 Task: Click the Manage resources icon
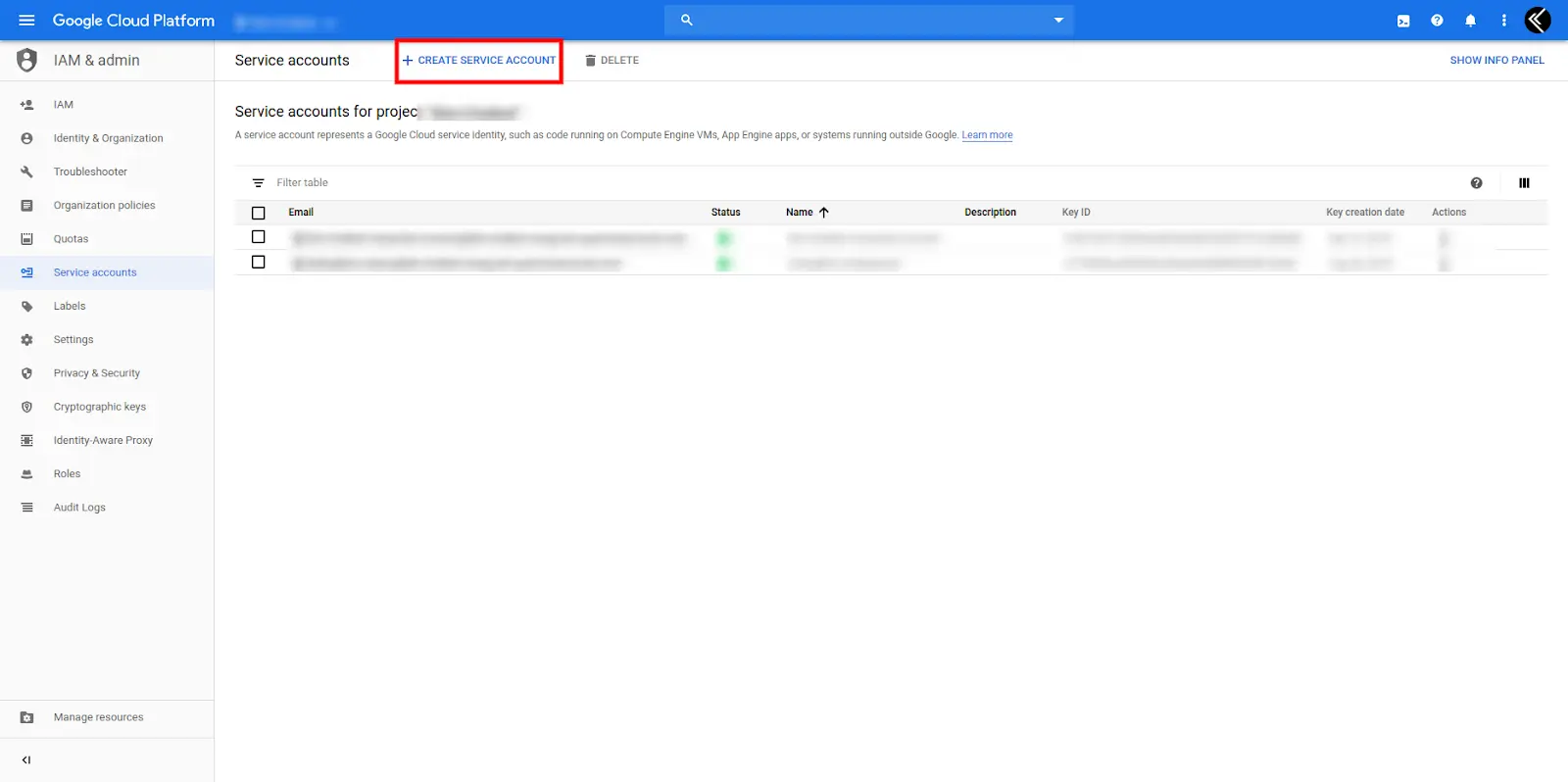coord(26,717)
